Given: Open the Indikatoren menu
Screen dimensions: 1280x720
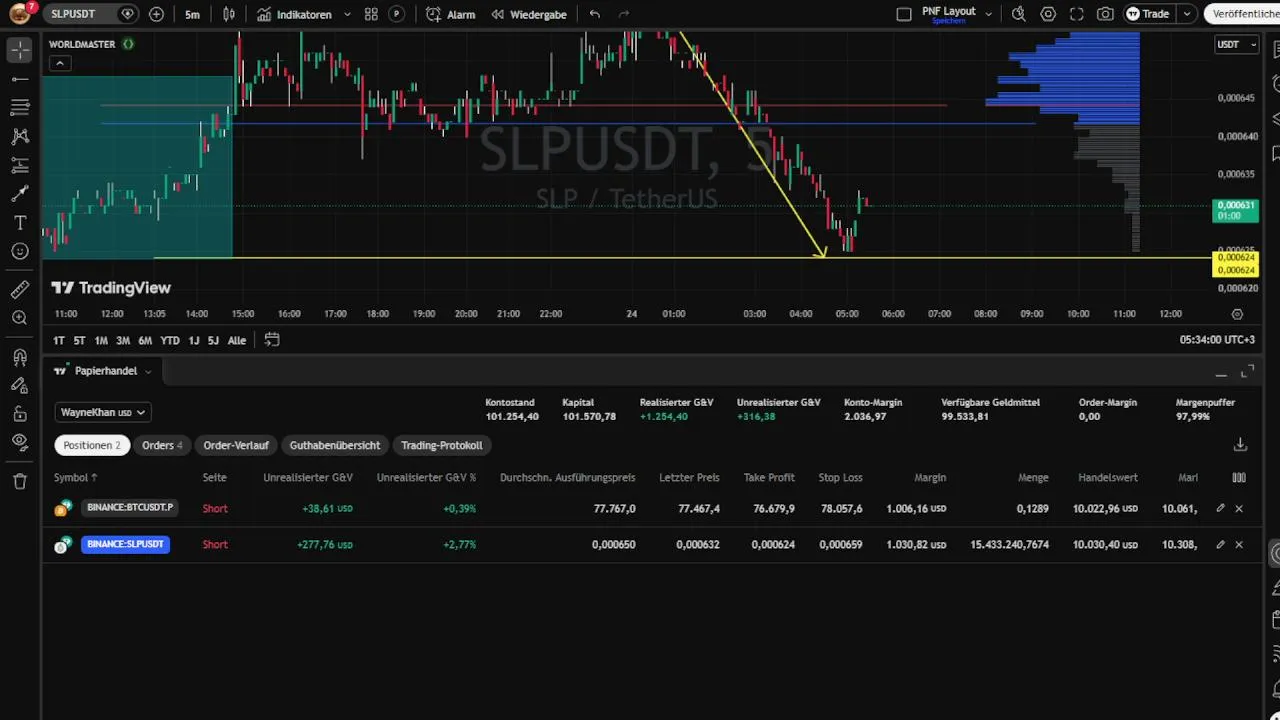Looking at the screenshot, I should coord(294,14).
